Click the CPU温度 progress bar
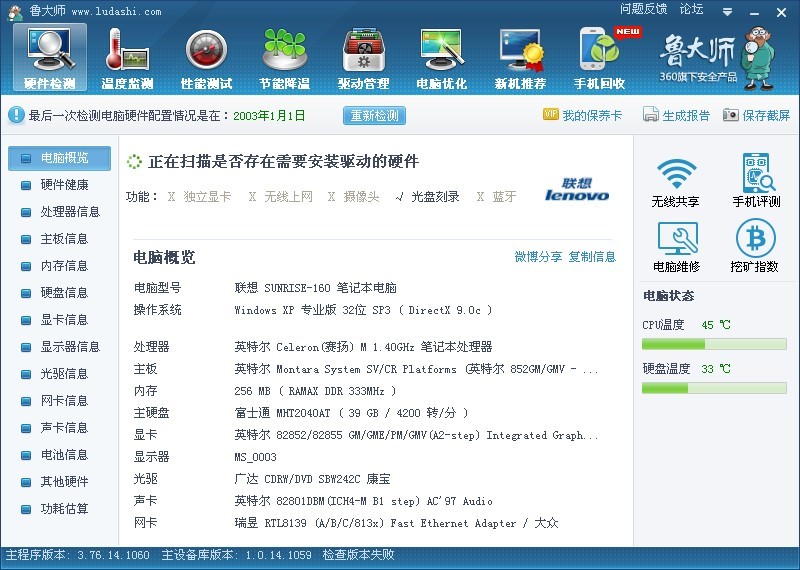Image resolution: width=800 pixels, height=570 pixels. 714,344
